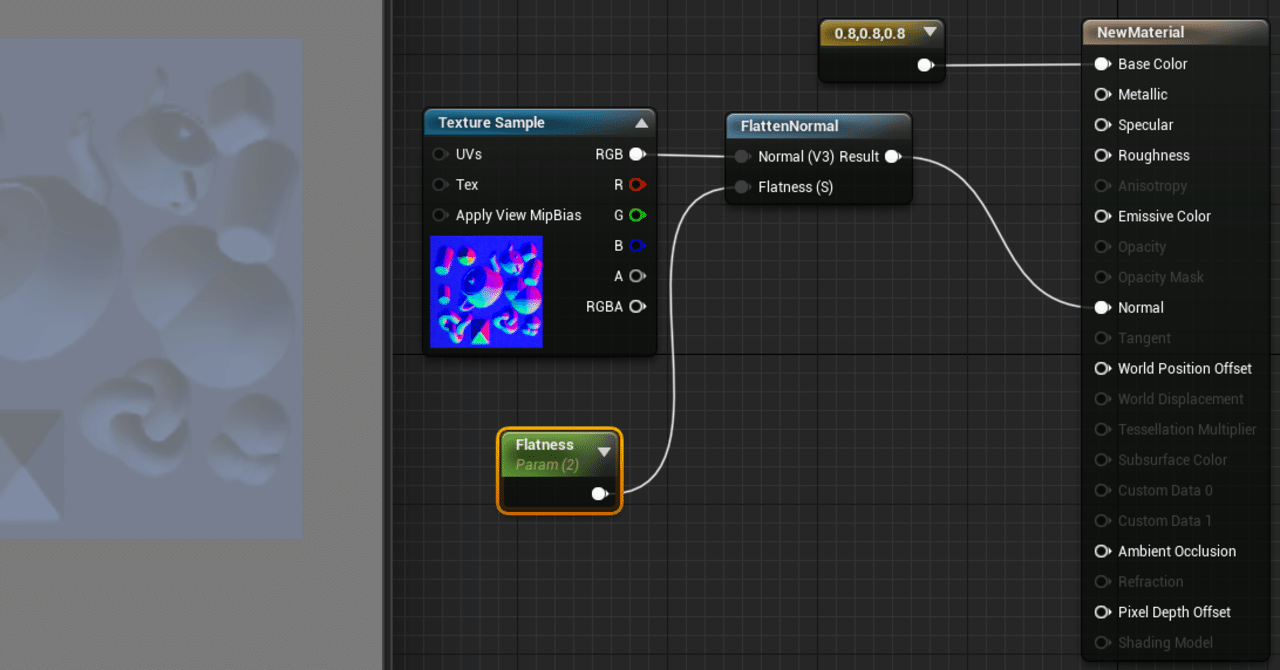Screen dimensions: 1280x670
Task: Click the RGB output pin on Texture Sample
Action: [637, 154]
